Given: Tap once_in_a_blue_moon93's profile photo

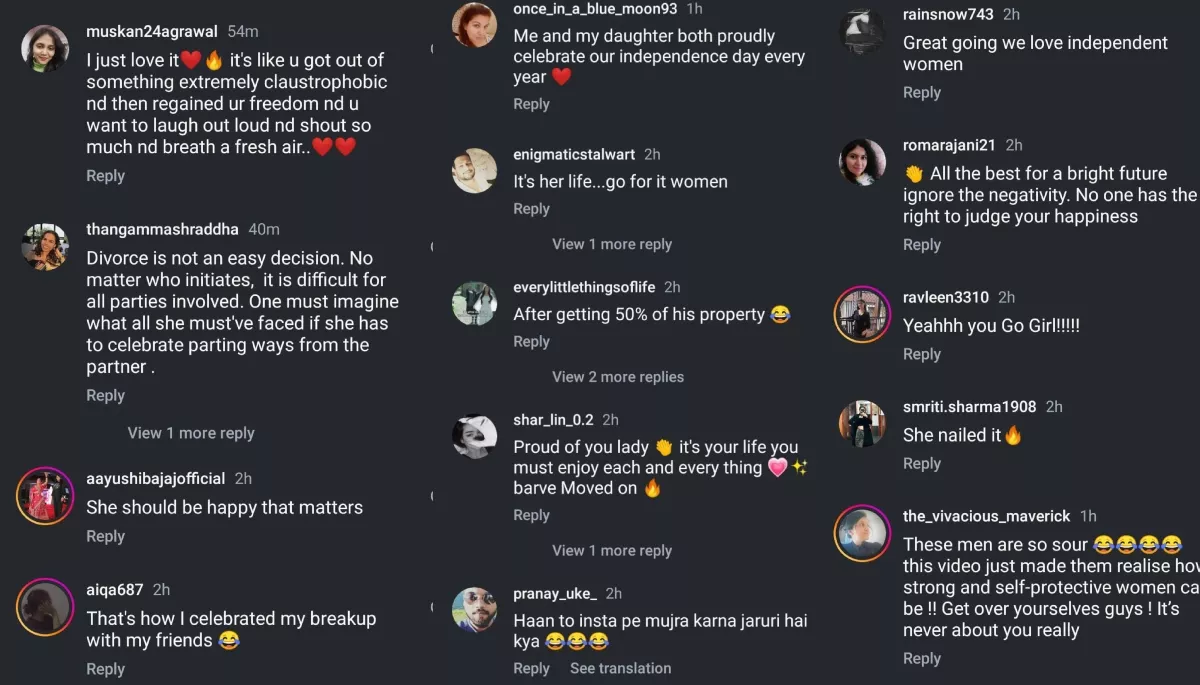Looking at the screenshot, I should coord(474,25).
